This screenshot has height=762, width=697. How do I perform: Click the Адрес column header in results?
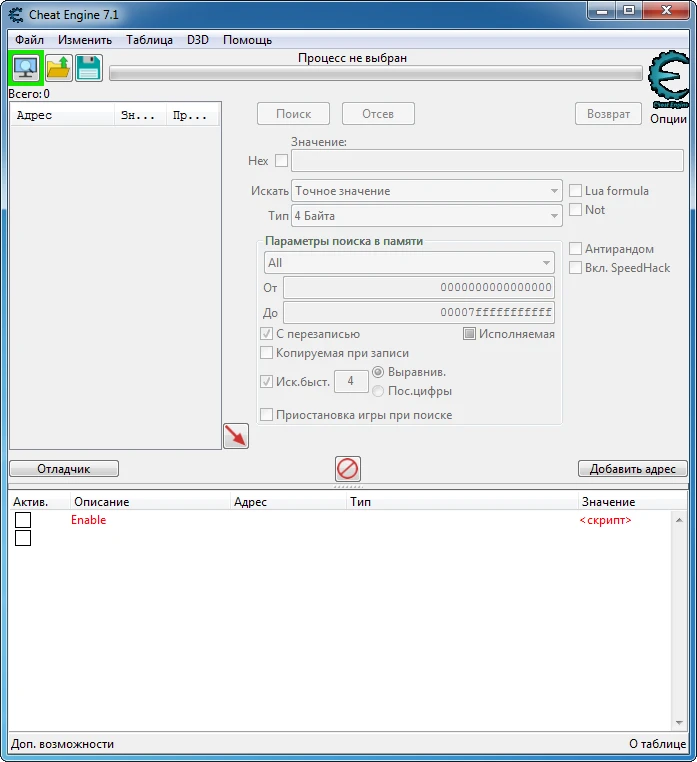click(x=62, y=116)
